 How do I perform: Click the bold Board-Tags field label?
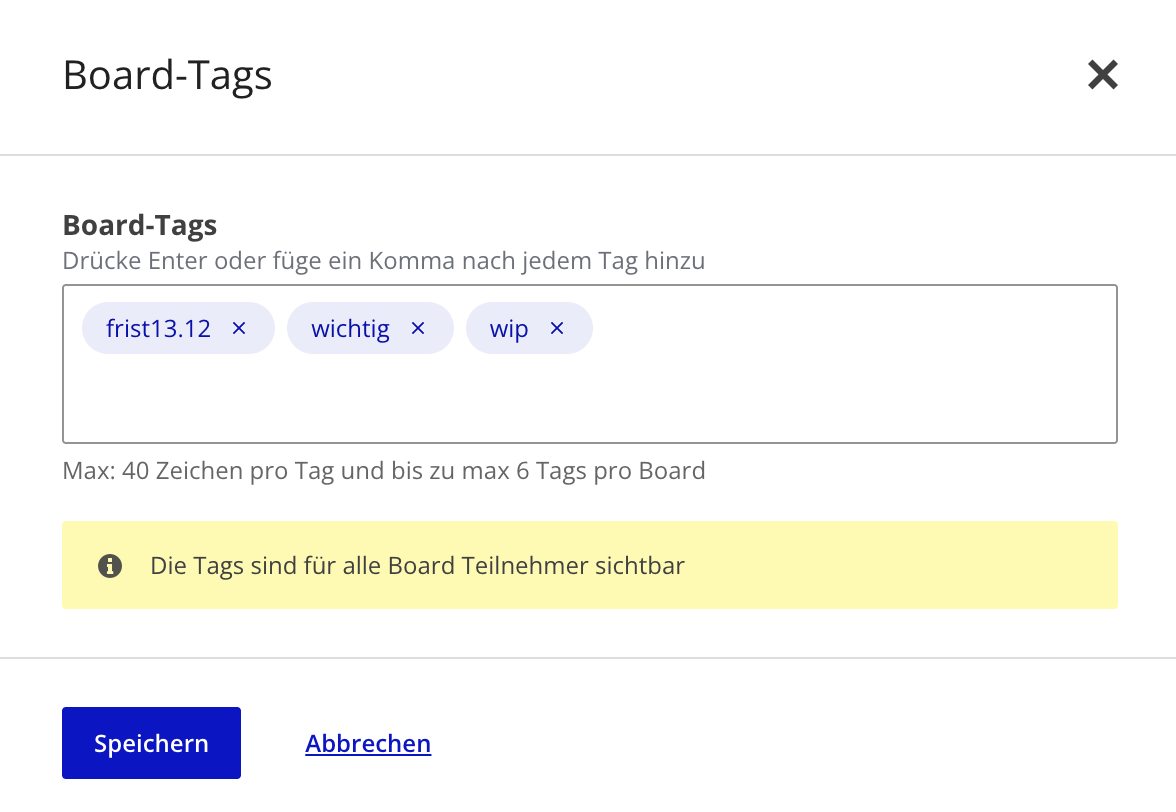(x=139, y=225)
